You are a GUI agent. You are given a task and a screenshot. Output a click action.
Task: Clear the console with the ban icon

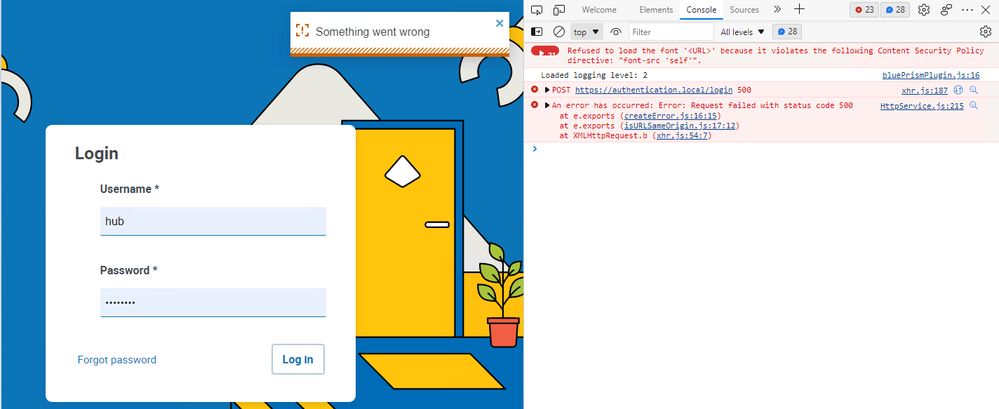[x=559, y=31]
